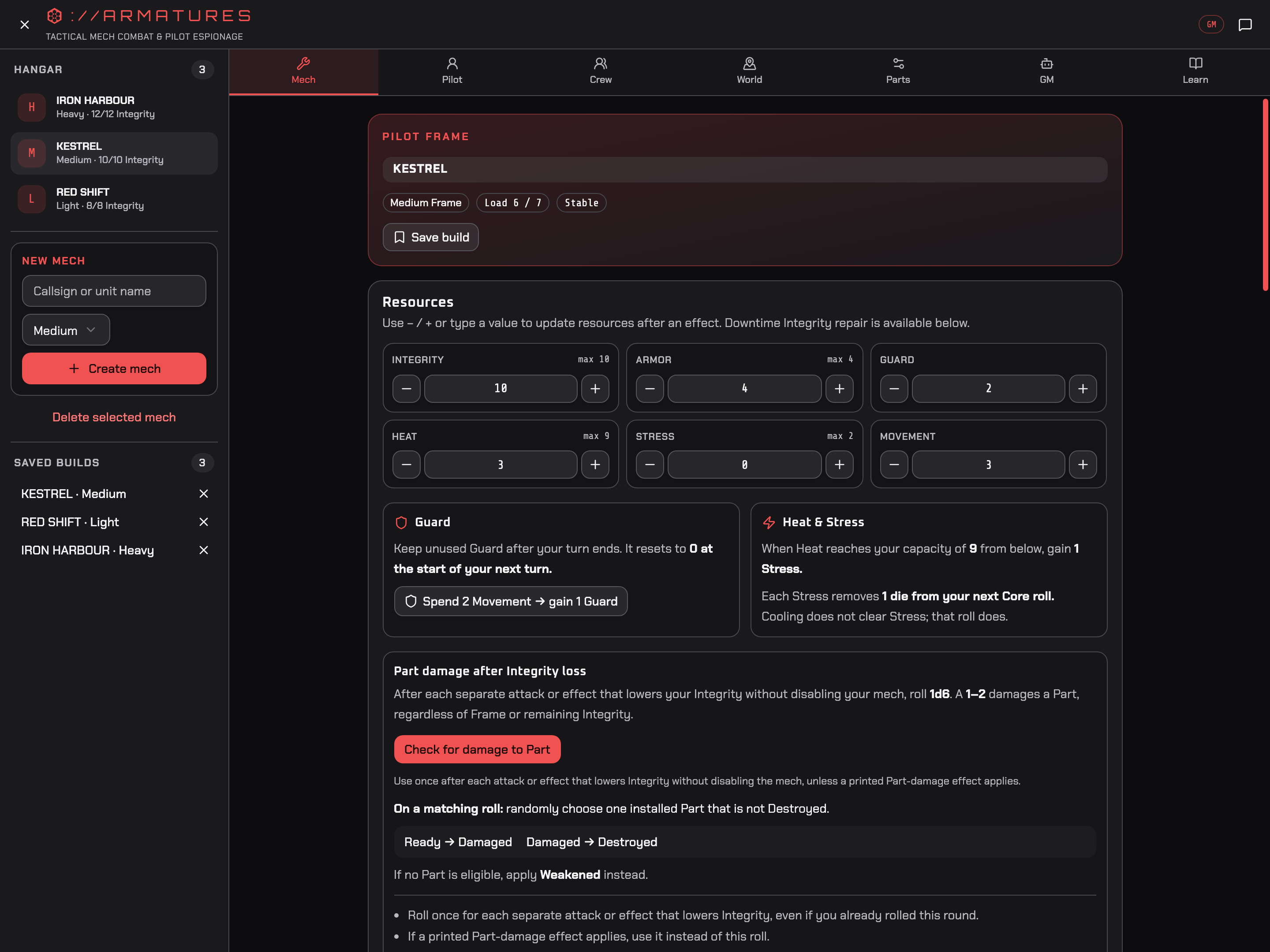The width and height of the screenshot is (1270, 952).
Task: Remove the KESTREL · Medium saved build
Action: click(203, 494)
